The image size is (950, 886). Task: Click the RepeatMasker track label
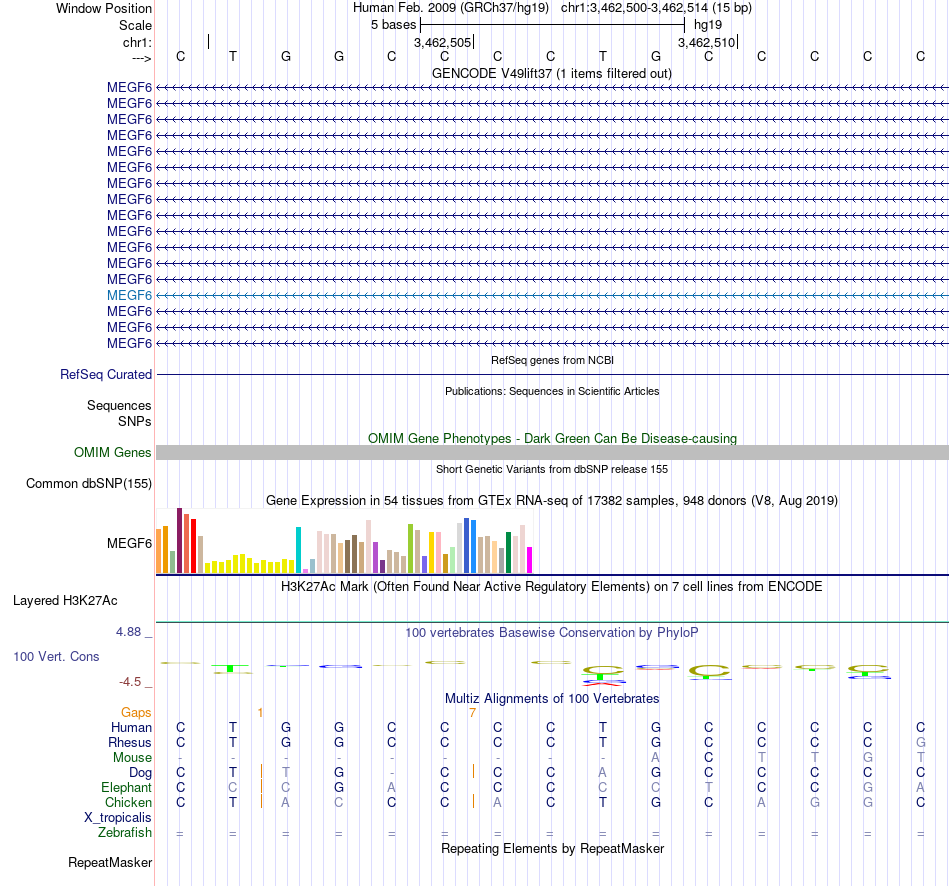[x=110, y=862]
